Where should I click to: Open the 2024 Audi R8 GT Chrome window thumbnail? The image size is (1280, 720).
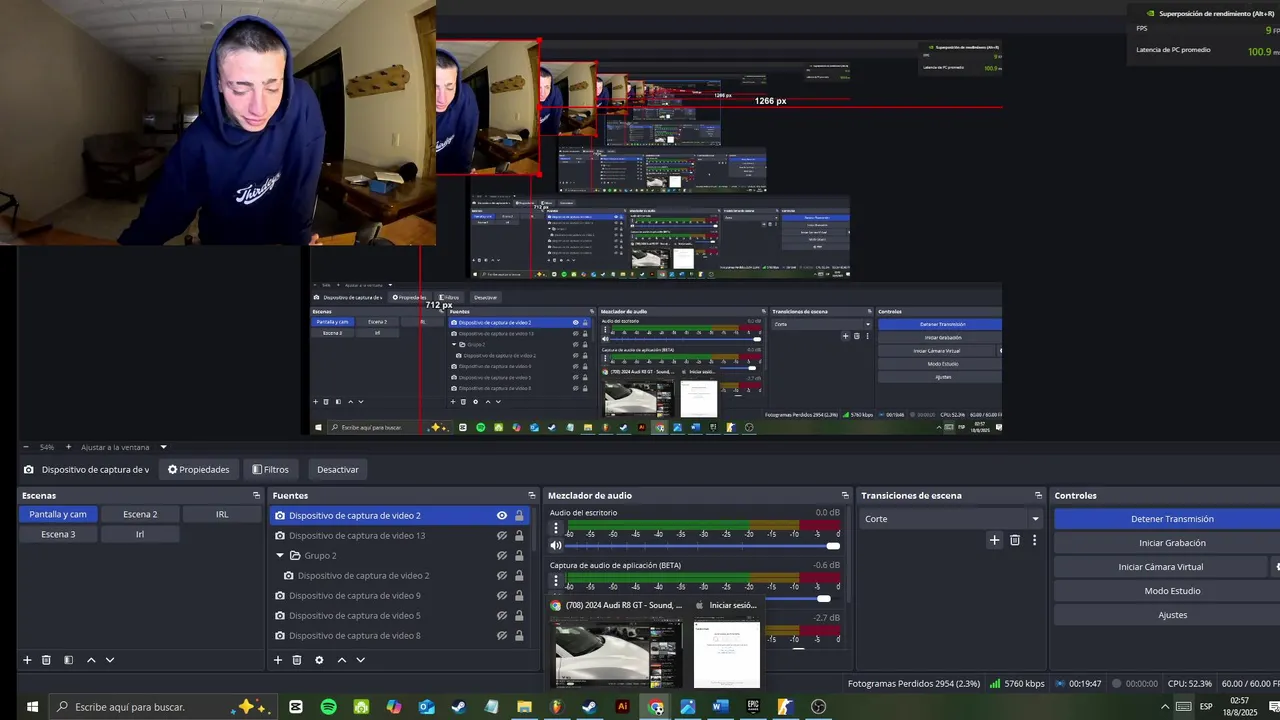617,652
